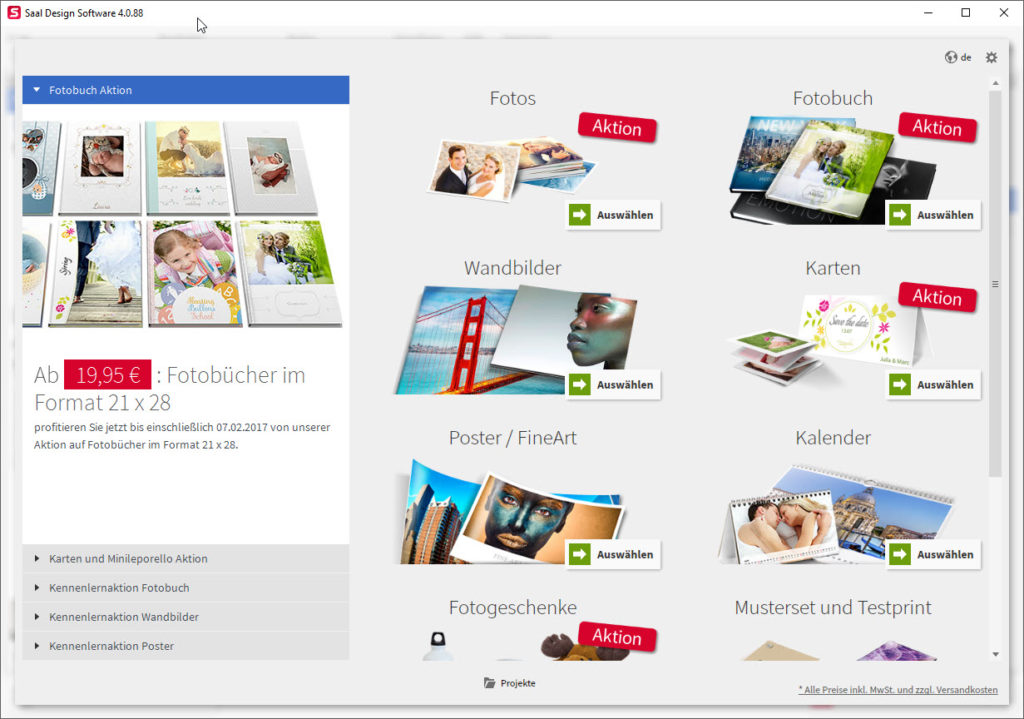Click Auswählen label for Wandbilder

pos(625,385)
